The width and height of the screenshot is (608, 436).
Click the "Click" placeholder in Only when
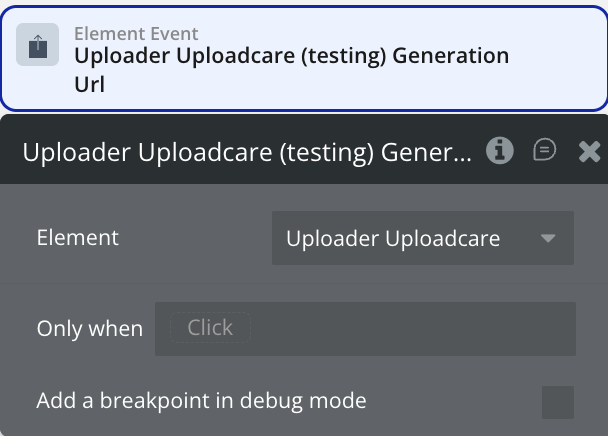(210, 328)
